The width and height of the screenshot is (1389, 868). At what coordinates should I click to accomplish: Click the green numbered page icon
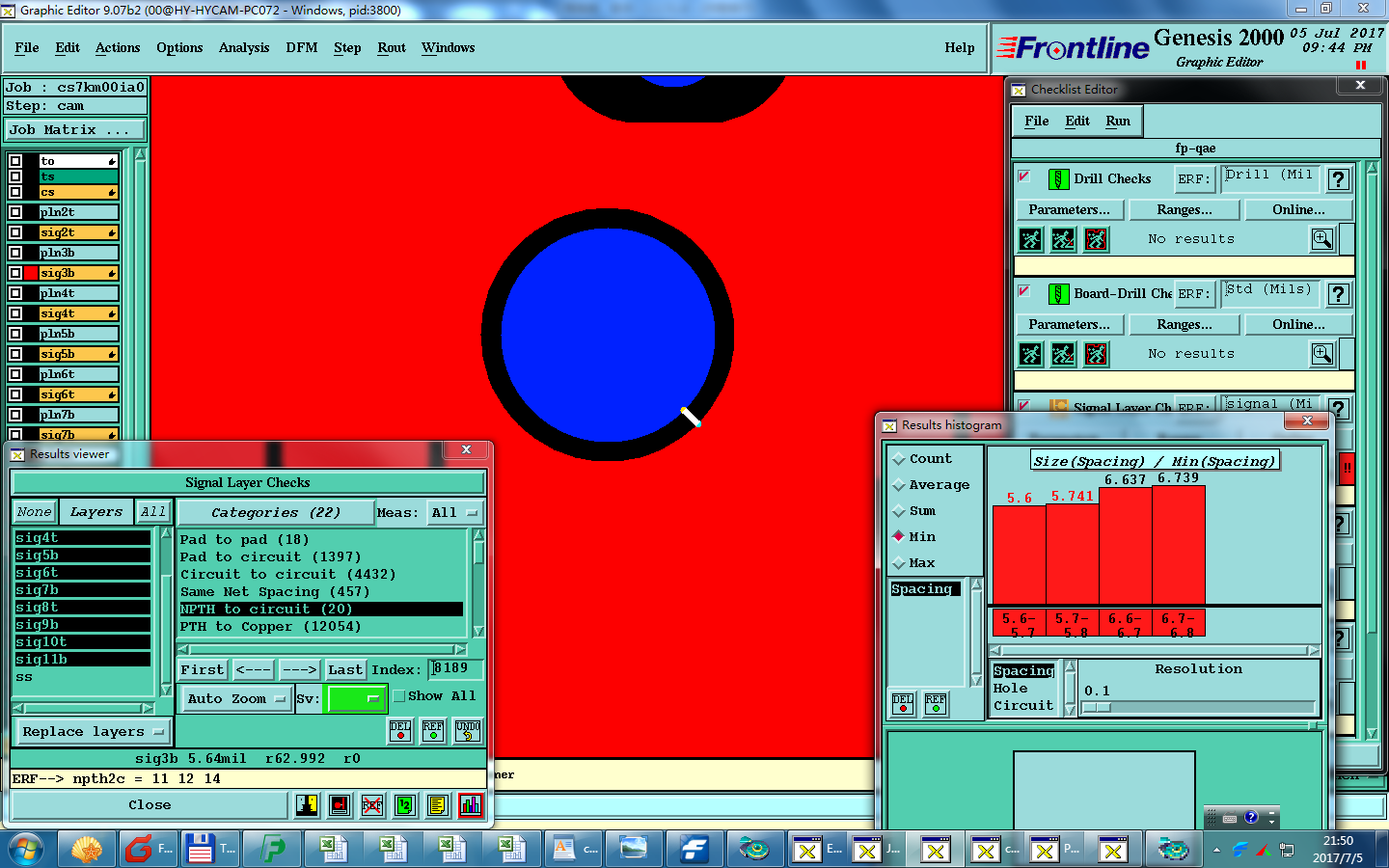tap(405, 804)
